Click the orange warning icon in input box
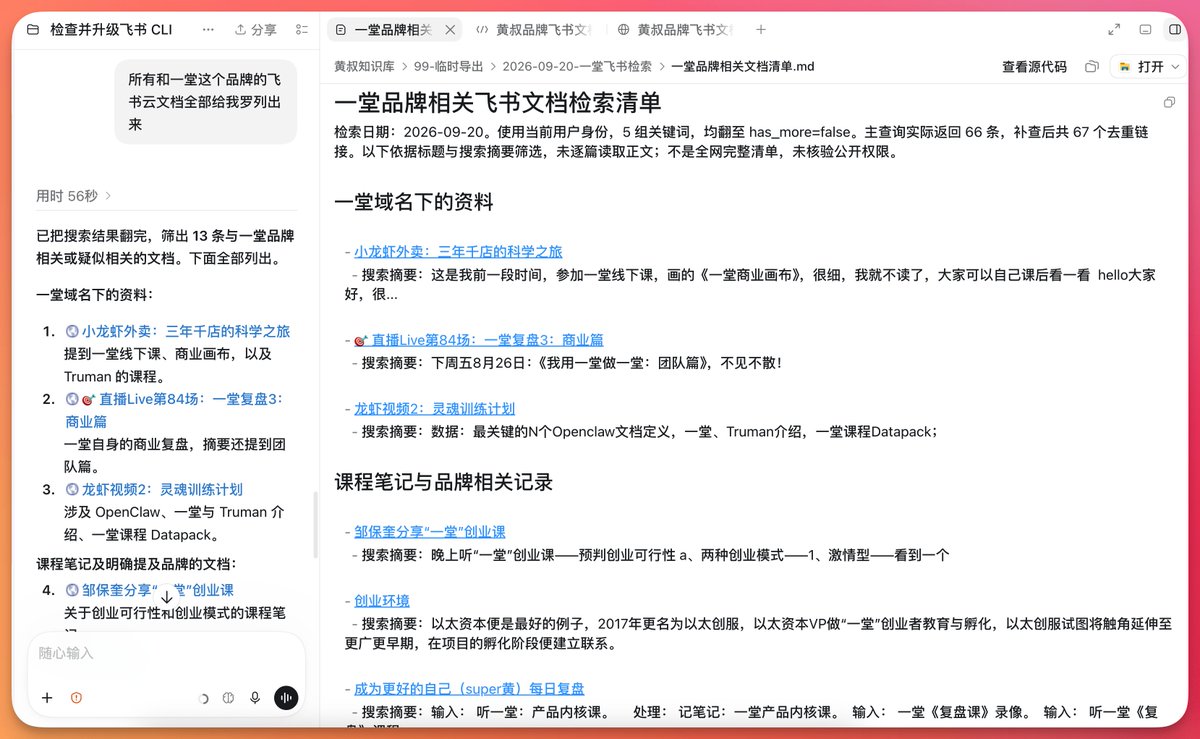This screenshot has height=739, width=1200. tap(76, 698)
